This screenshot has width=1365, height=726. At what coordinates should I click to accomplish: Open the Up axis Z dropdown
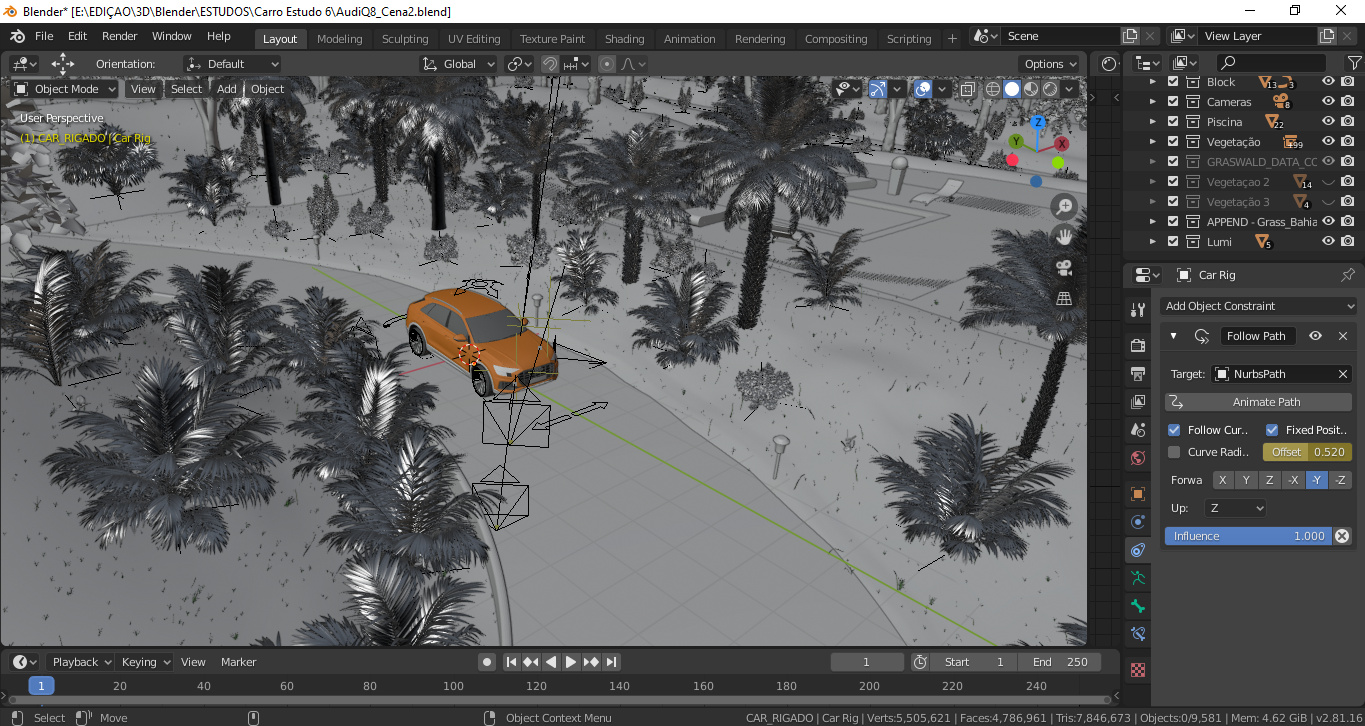pos(1235,508)
